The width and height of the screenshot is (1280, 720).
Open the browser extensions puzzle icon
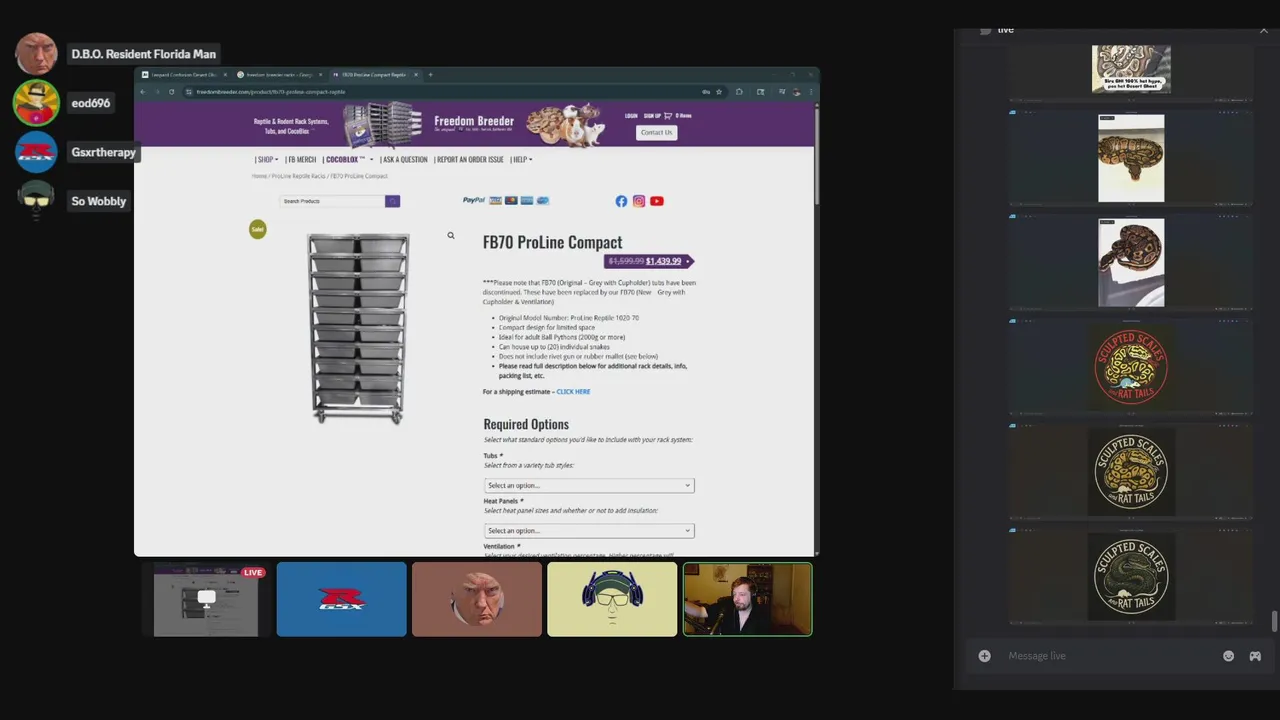click(x=739, y=92)
